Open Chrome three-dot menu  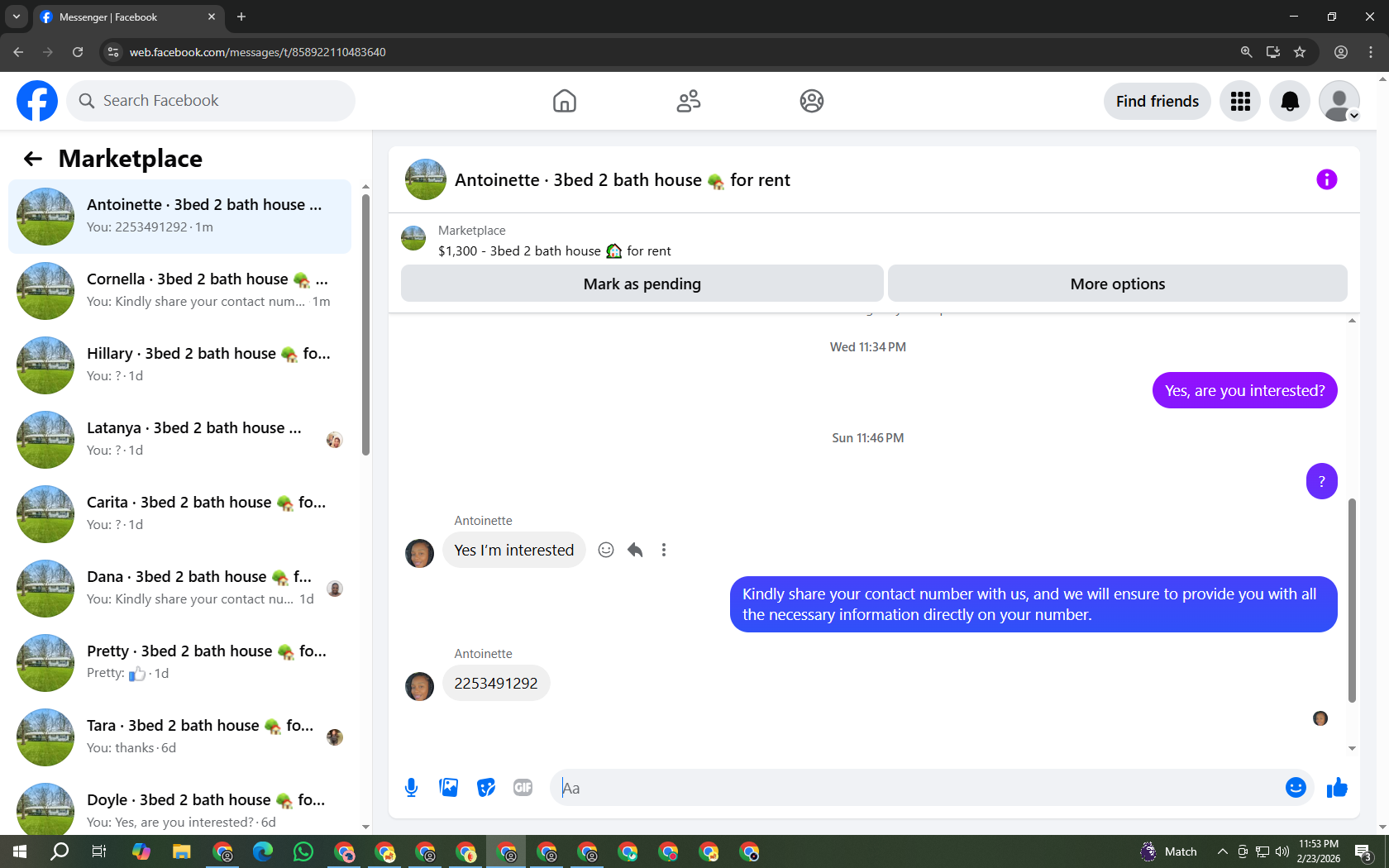click(1371, 52)
